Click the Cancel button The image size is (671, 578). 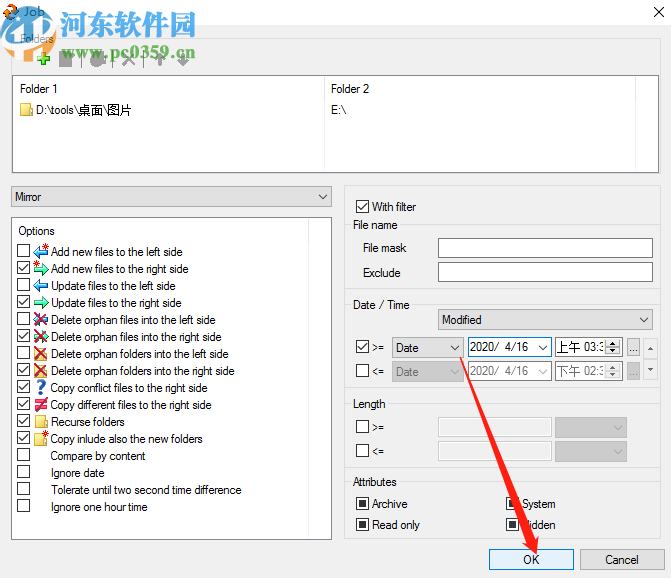tap(622, 559)
